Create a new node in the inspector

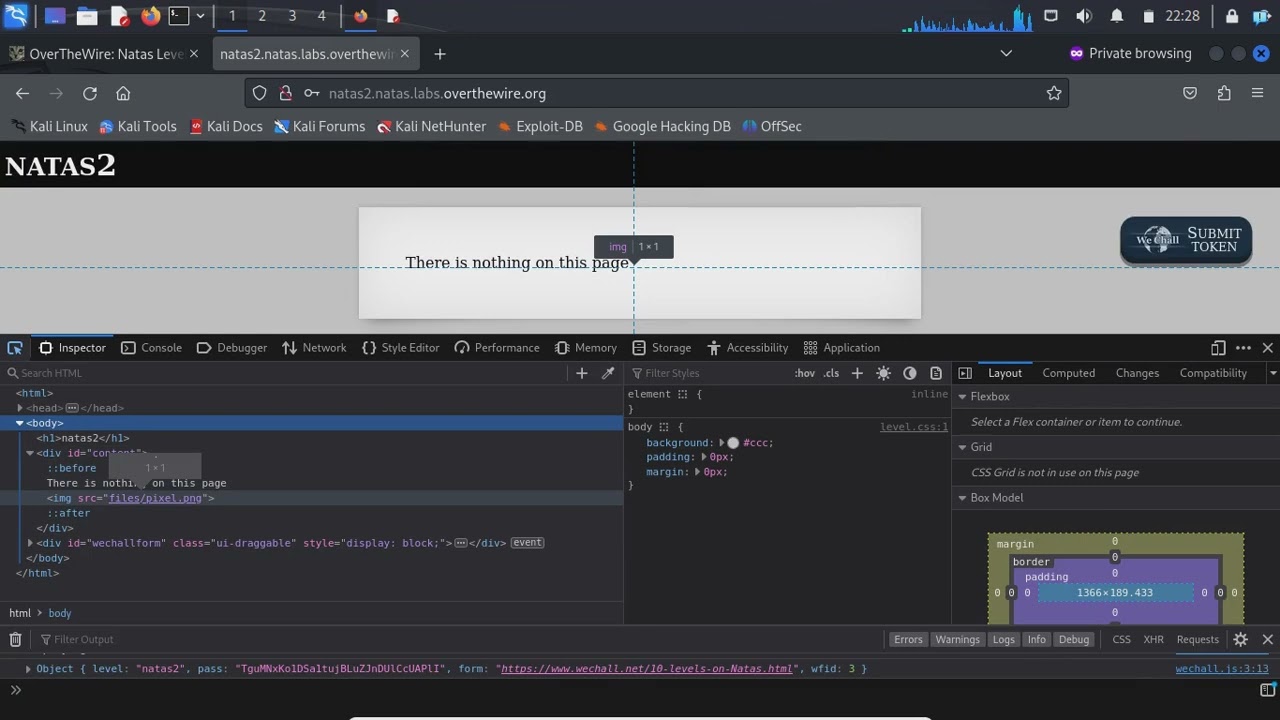(x=582, y=373)
